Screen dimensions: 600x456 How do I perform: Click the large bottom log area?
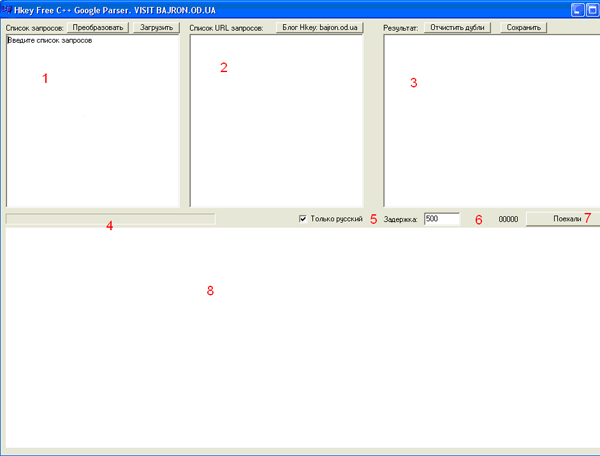tap(300, 340)
